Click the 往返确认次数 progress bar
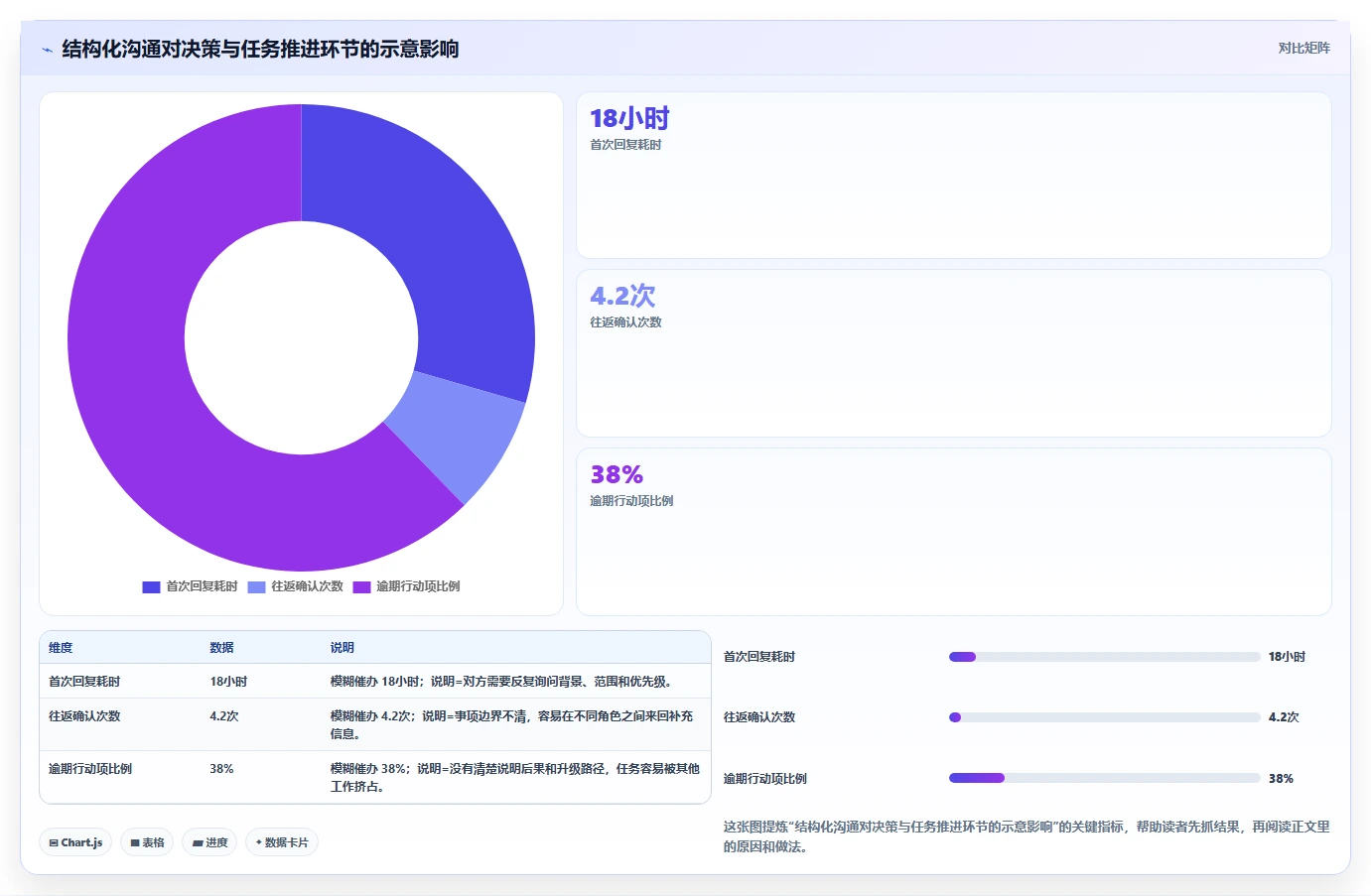 (x=1104, y=717)
